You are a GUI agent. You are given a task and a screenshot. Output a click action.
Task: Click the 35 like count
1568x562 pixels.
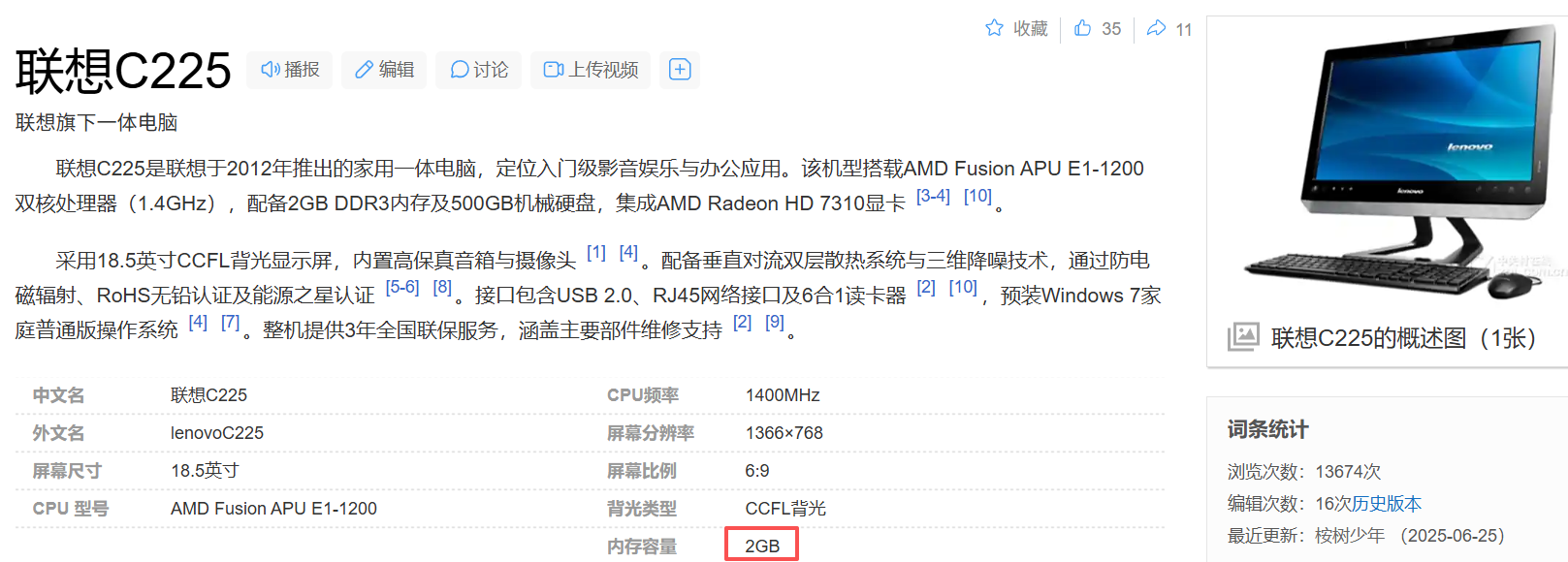point(1111,29)
